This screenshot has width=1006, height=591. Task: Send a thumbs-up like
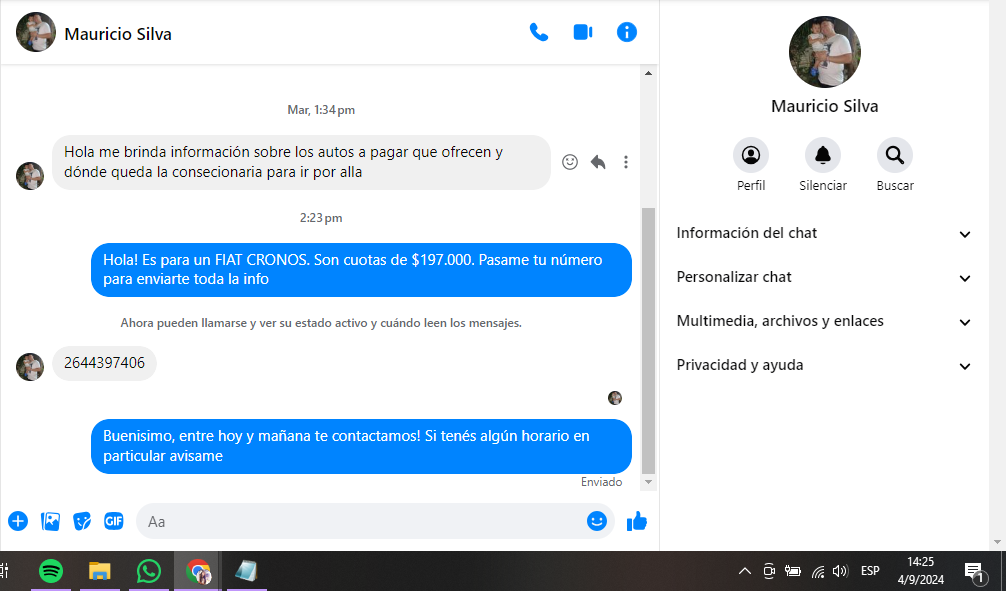pos(637,521)
